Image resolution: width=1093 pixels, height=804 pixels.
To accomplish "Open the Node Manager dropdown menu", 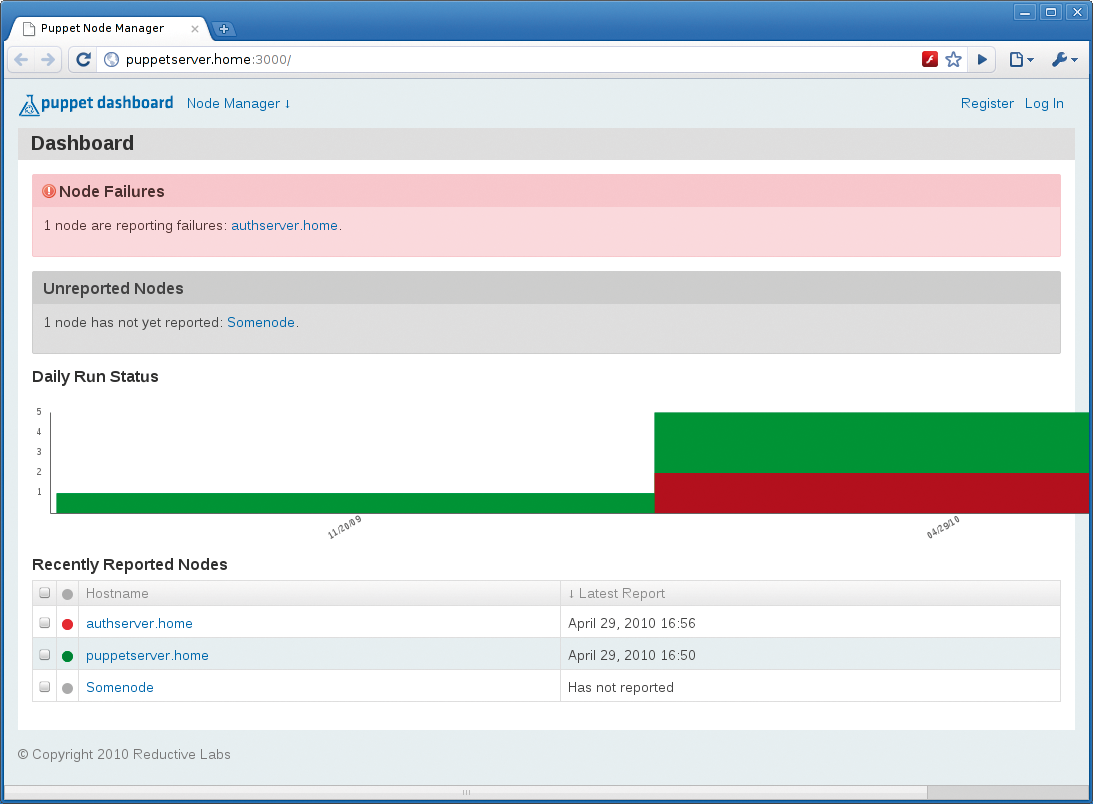I will pos(238,103).
